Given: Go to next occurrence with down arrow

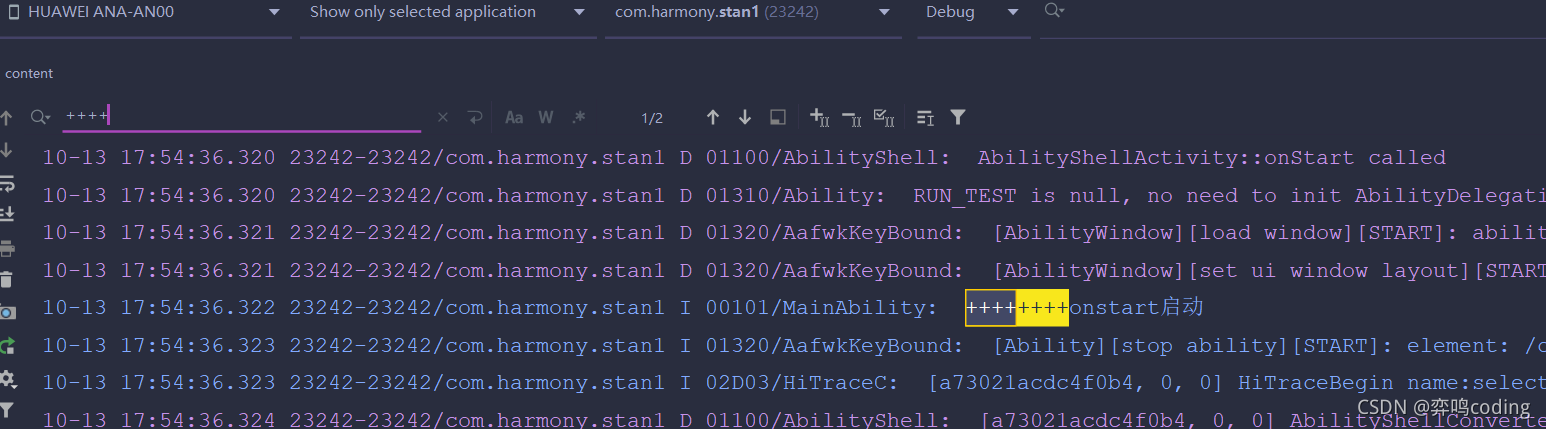Looking at the screenshot, I should tap(745, 118).
